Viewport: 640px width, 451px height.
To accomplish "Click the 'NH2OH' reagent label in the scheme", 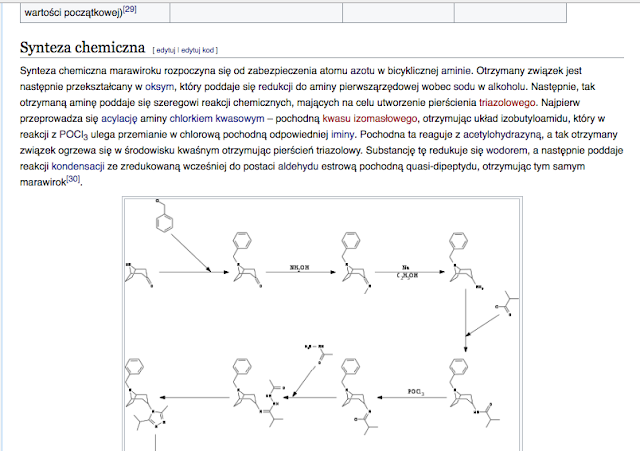I will (300, 268).
